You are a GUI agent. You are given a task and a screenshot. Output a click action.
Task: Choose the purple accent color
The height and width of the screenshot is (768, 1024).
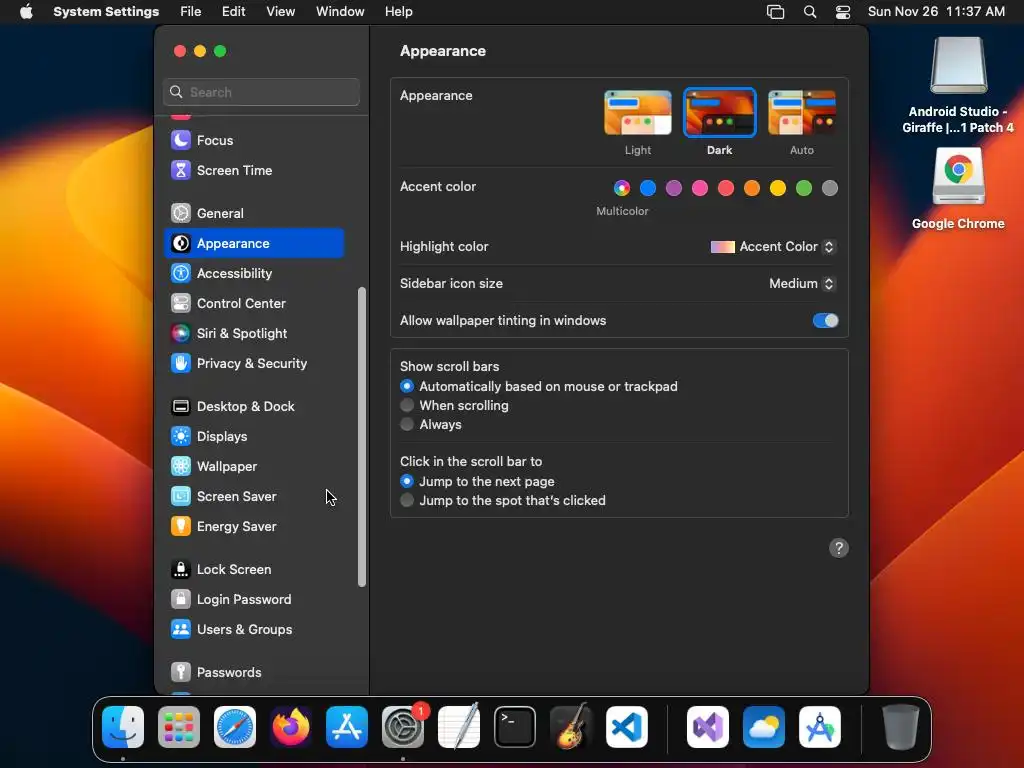click(x=674, y=188)
